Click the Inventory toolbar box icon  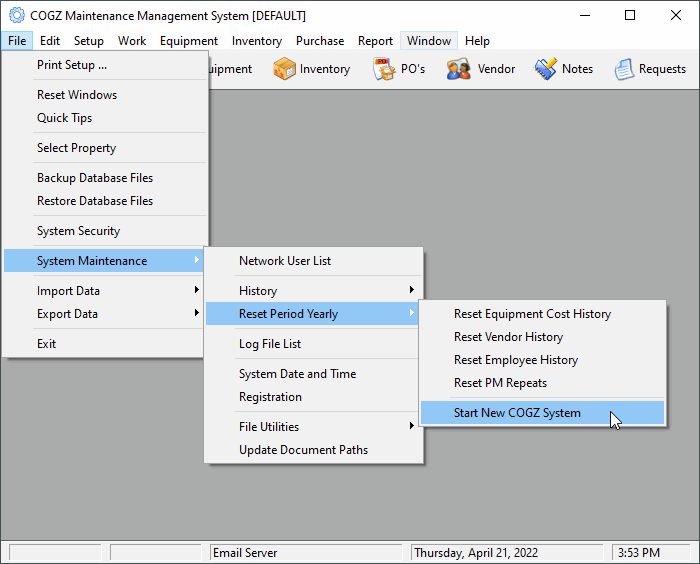(x=284, y=69)
